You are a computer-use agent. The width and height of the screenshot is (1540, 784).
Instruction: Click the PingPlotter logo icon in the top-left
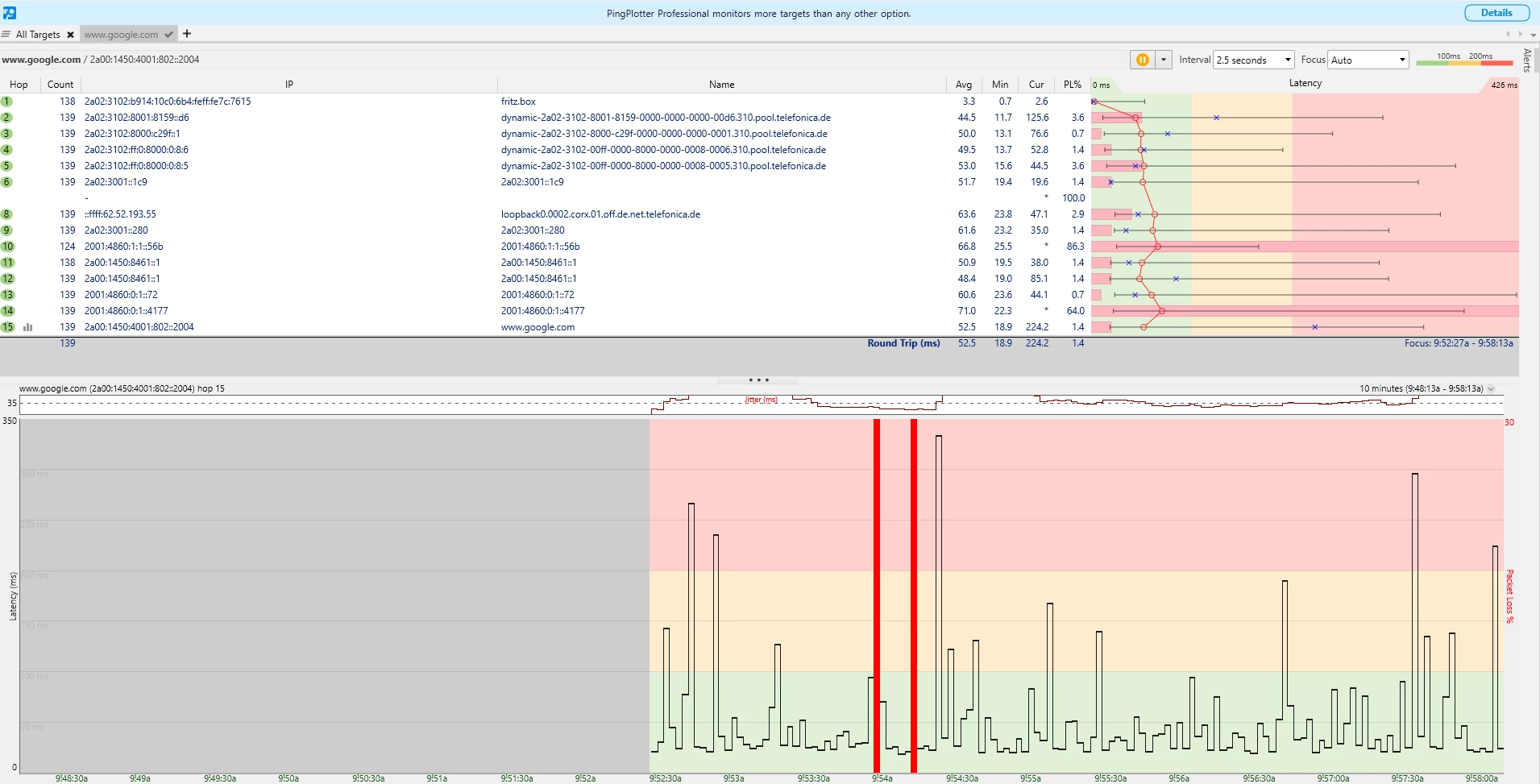coord(10,13)
